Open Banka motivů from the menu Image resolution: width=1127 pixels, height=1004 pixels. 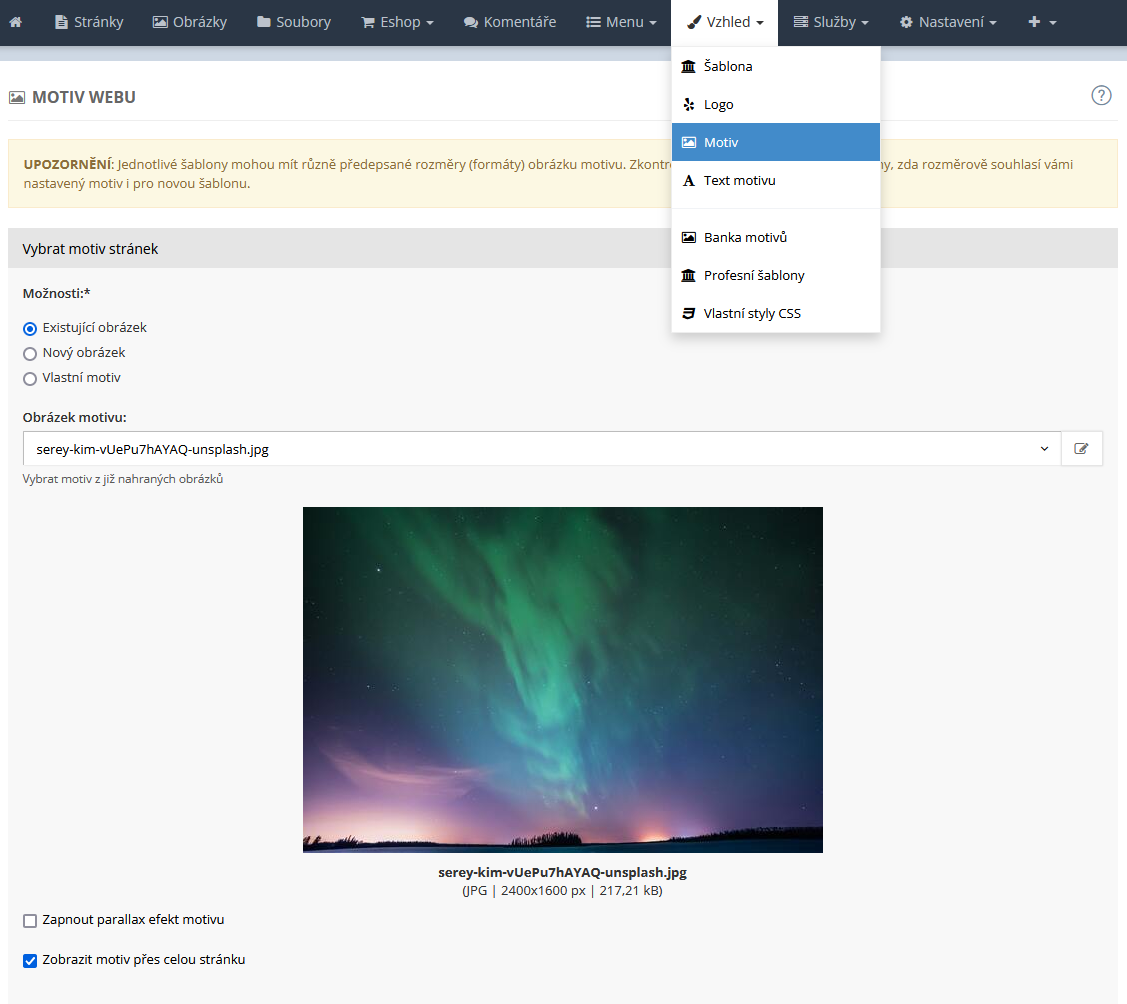[x=745, y=238]
